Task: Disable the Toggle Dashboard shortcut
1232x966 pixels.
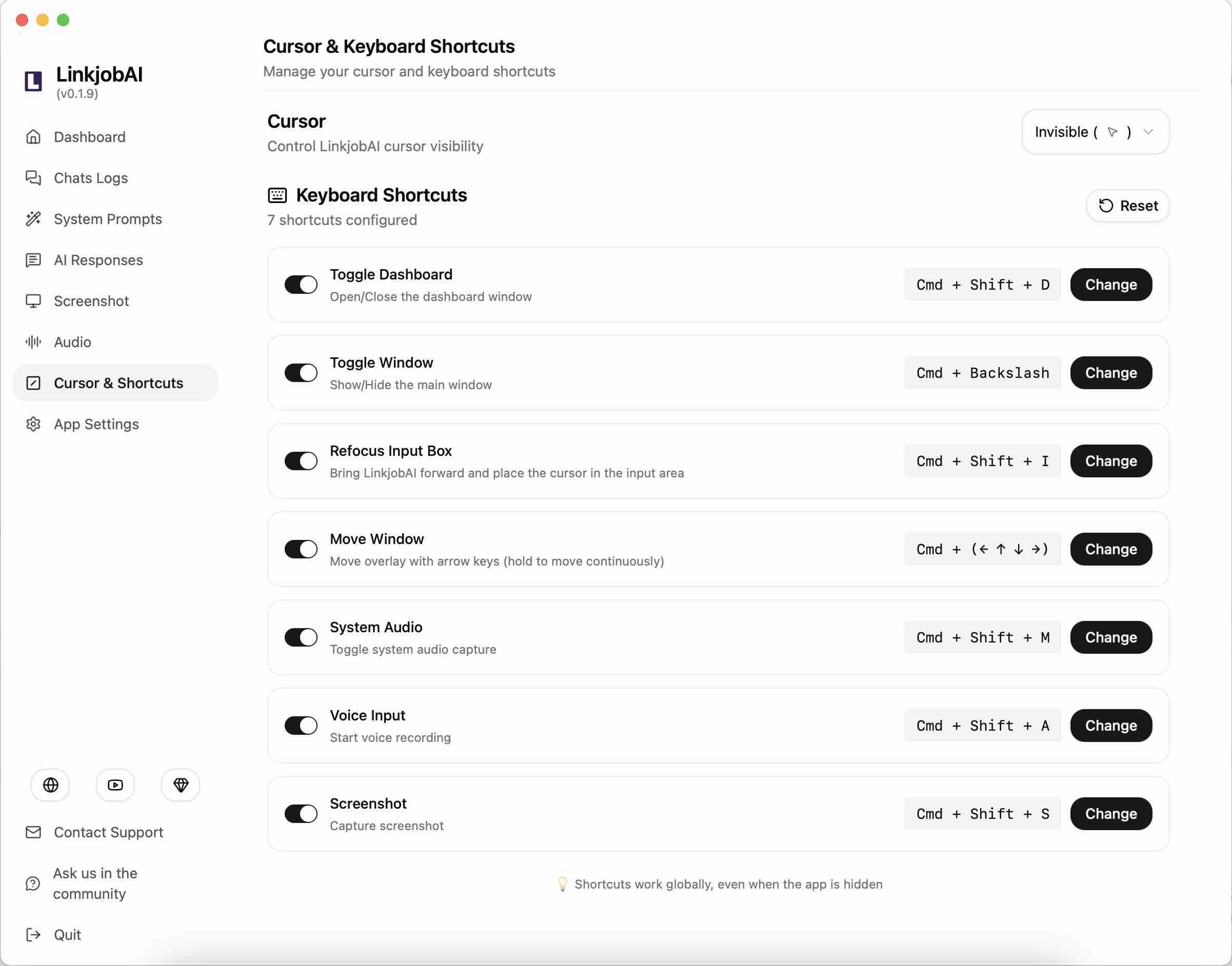Action: (x=301, y=285)
